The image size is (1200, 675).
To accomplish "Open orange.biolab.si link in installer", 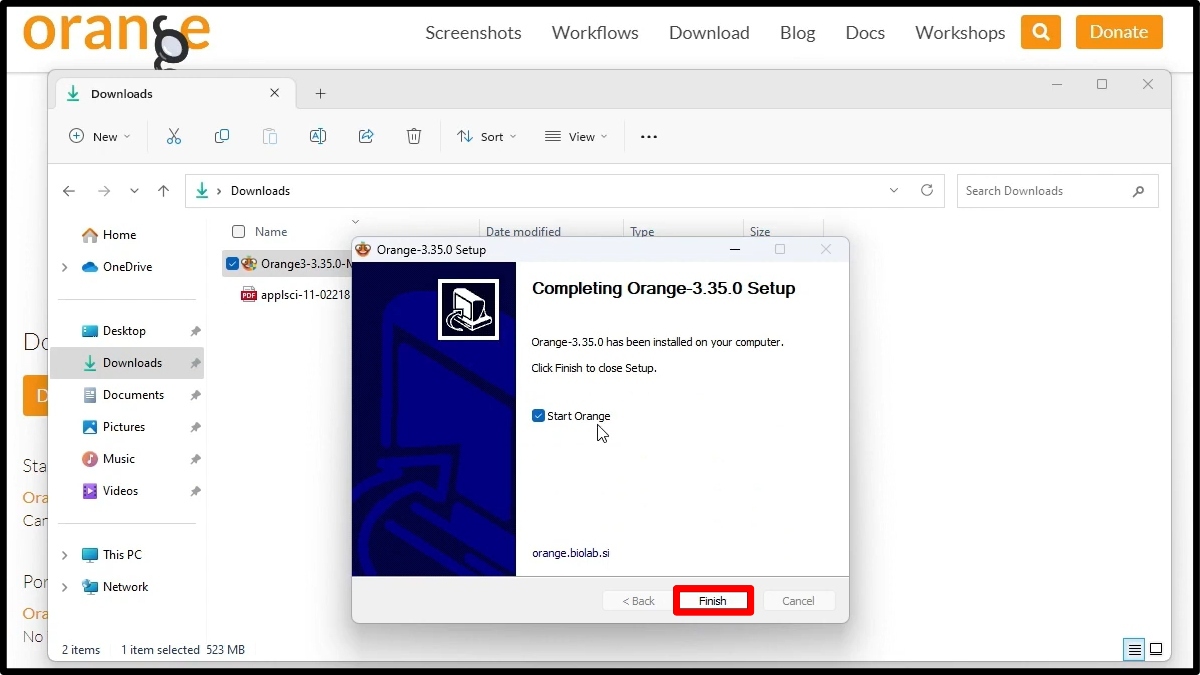I will pyautogui.click(x=571, y=553).
